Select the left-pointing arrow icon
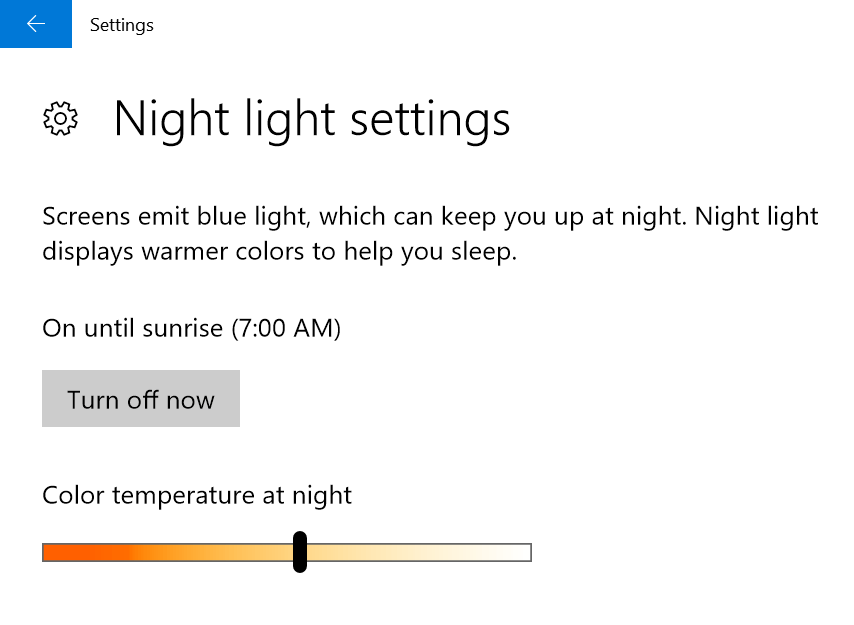Viewport: 854px width, 625px height. 36,24
